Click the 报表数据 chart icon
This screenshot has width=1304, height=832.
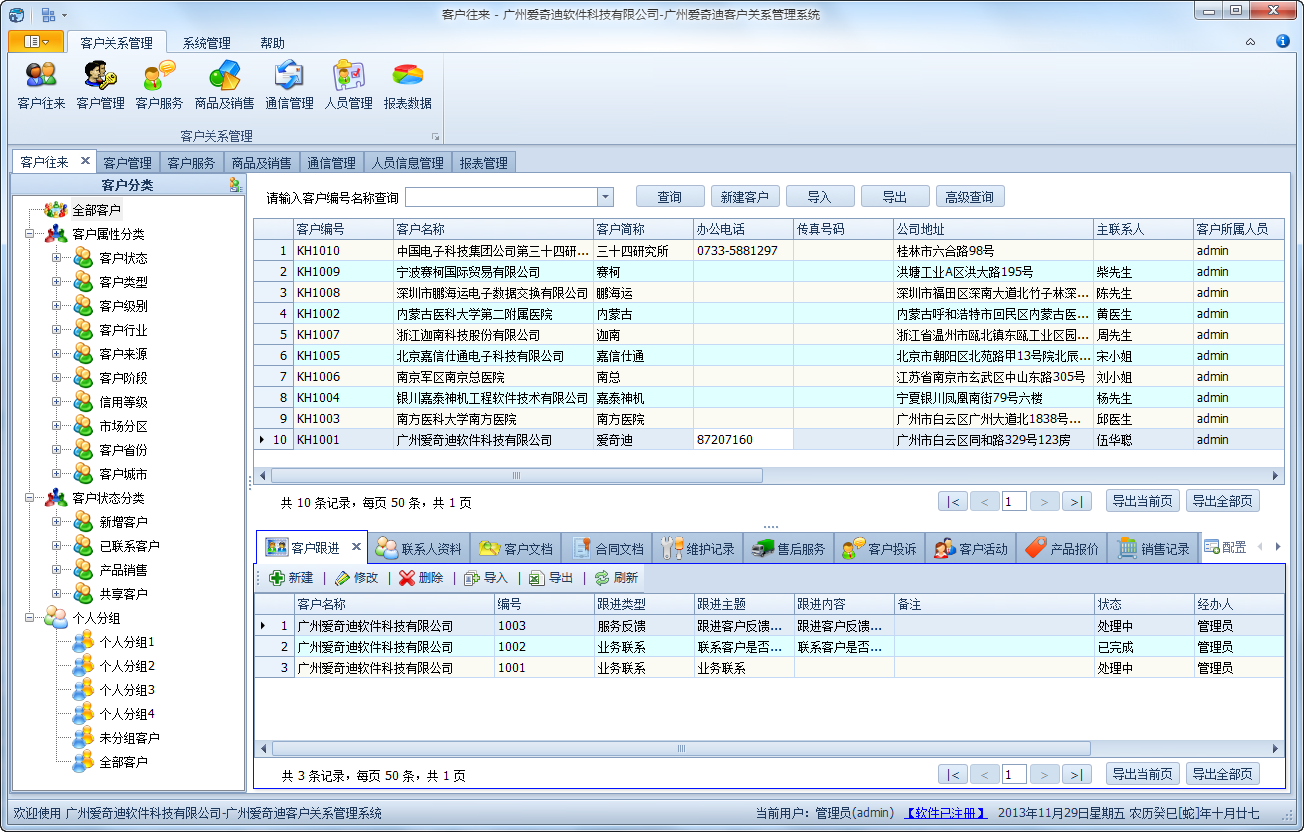pos(407,85)
